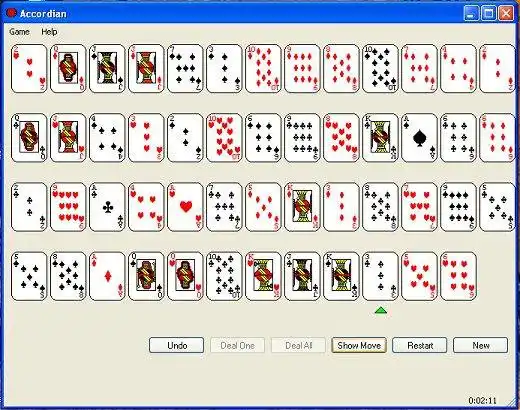Select the 3 of Clubs above green arrow
The width and height of the screenshot is (520, 410).
point(380,276)
